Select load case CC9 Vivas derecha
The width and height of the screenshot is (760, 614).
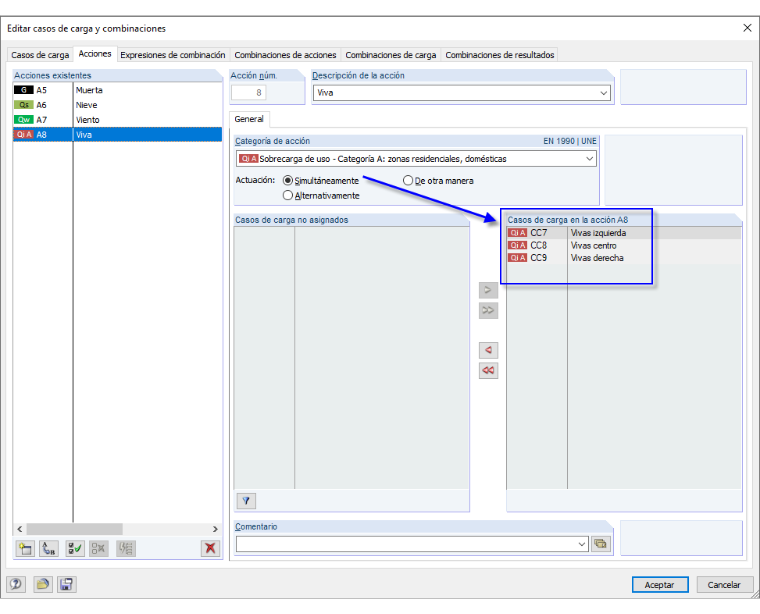coord(624,258)
